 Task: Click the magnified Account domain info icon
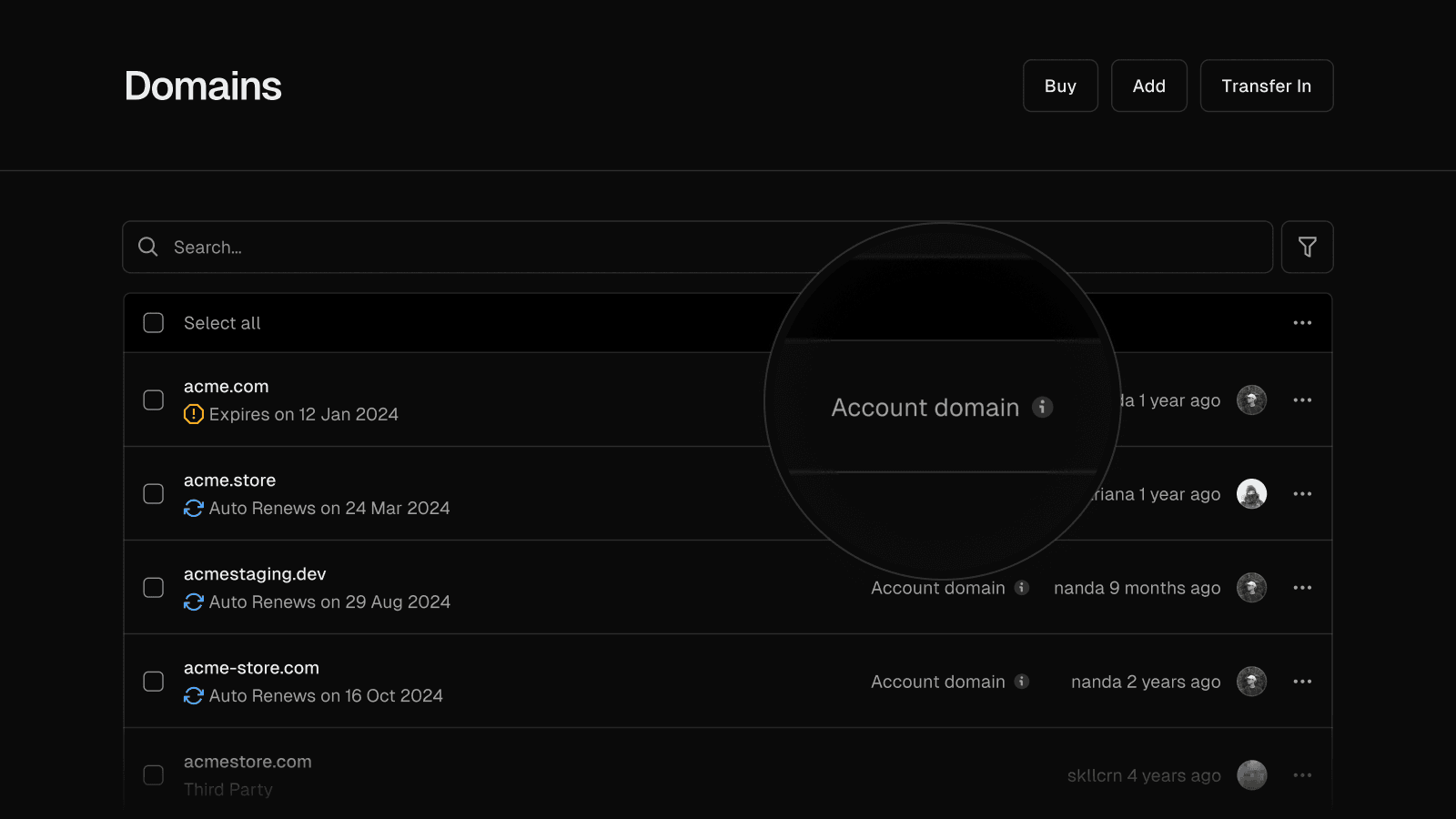tap(1042, 407)
